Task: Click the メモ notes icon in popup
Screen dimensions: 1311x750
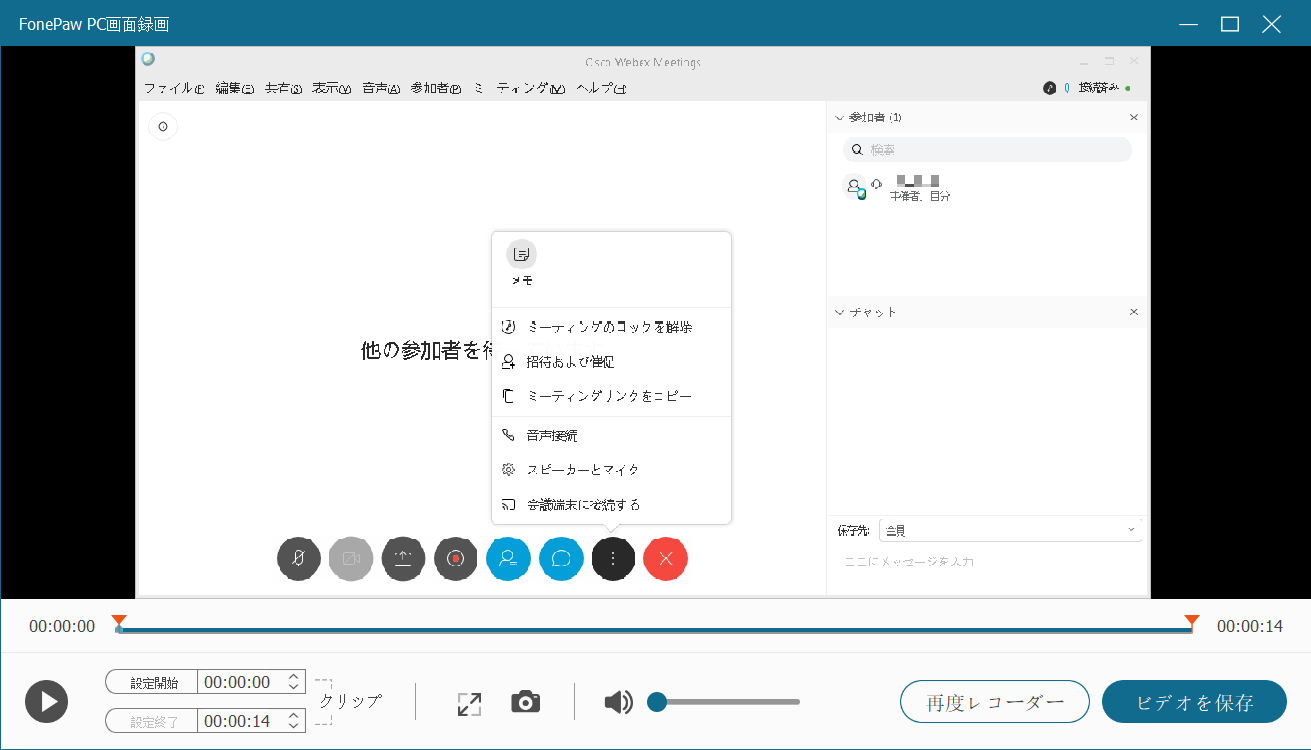Action: [x=521, y=254]
